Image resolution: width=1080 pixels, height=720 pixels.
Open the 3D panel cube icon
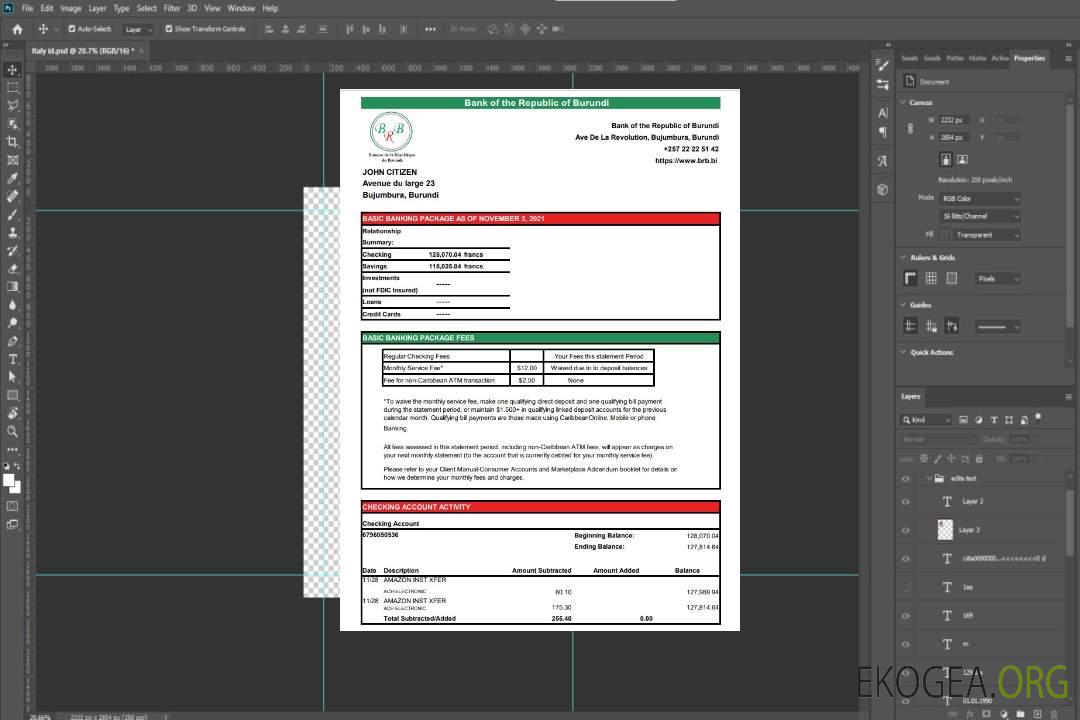coord(882,189)
